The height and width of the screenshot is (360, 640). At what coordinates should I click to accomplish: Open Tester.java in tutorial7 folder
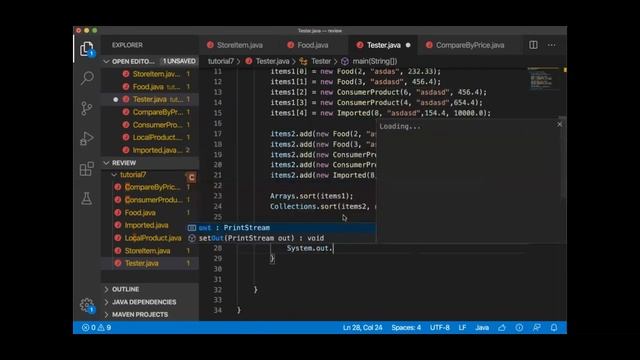point(150,263)
